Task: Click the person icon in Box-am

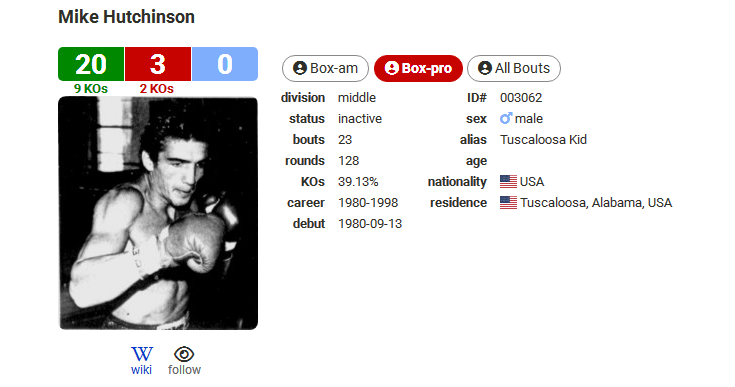Action: click(300, 68)
